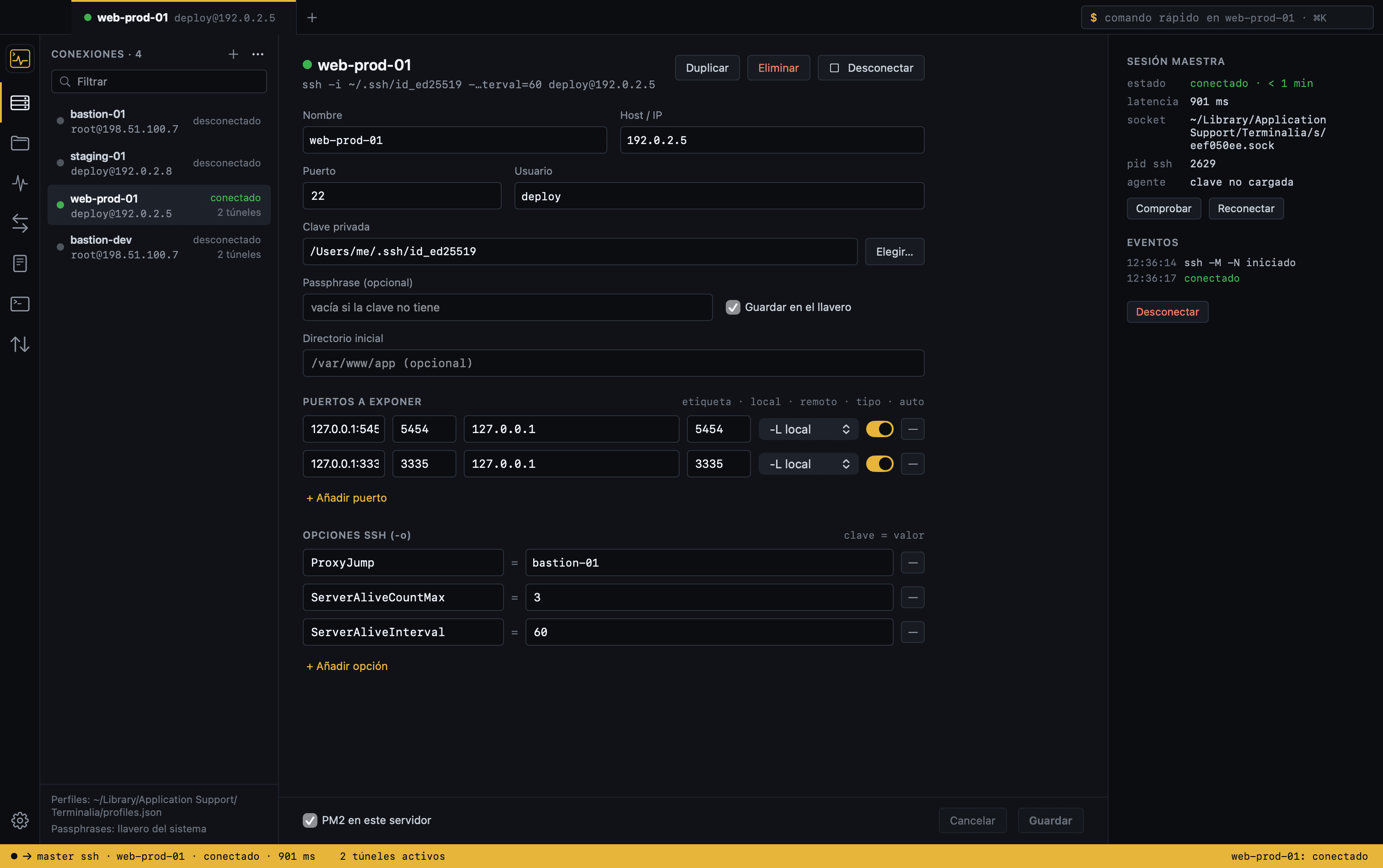Focus the comando rápido input field
The image size is (1383, 868).
tap(1227, 18)
